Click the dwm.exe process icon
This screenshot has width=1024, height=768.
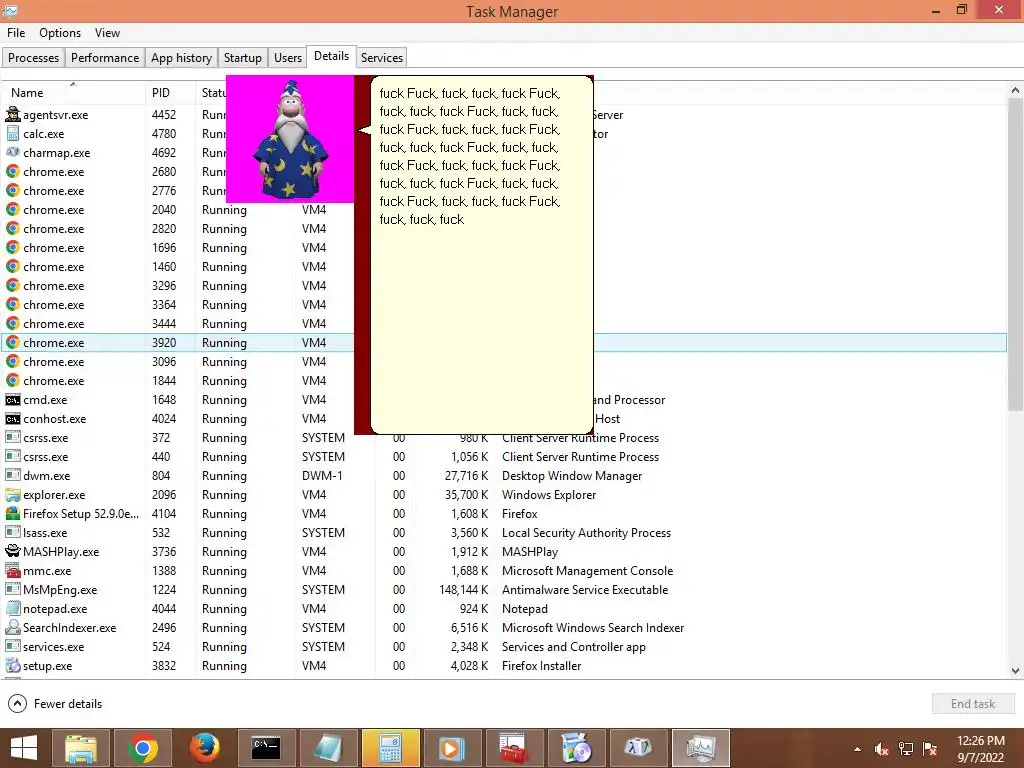point(12,475)
